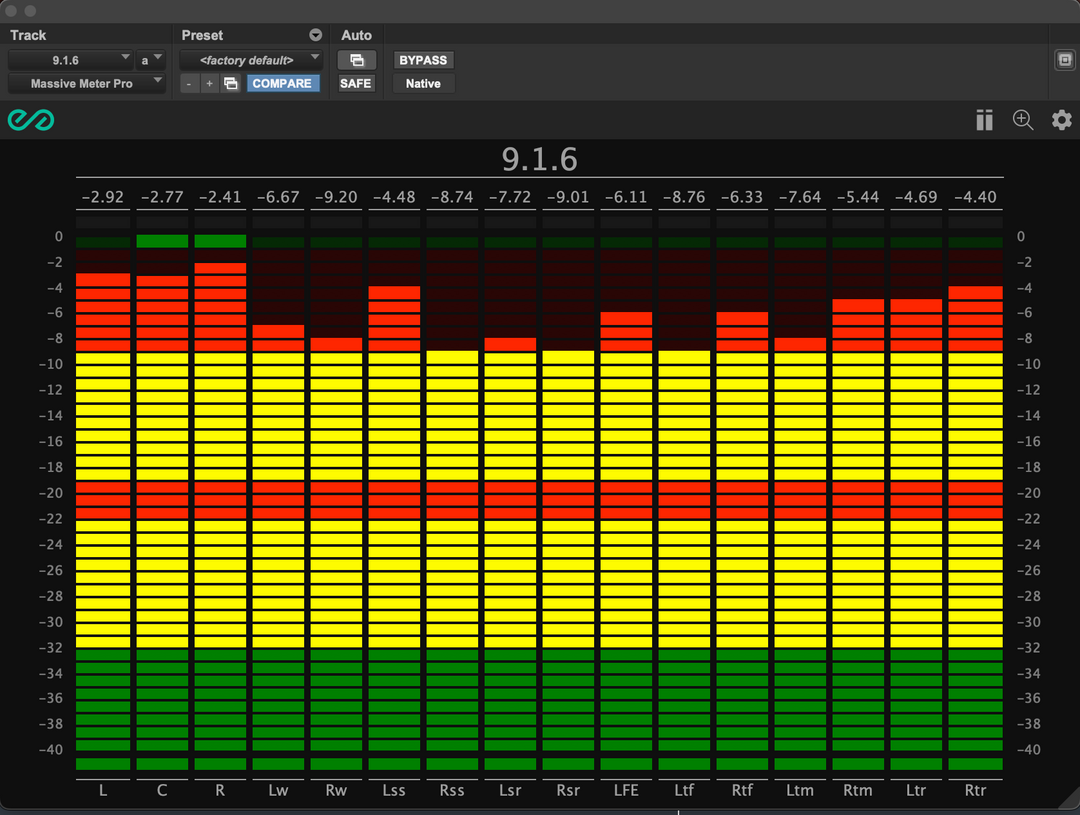
Task: Open the 9.1.6 track selector dropdown
Action: pyautogui.click(x=70, y=60)
